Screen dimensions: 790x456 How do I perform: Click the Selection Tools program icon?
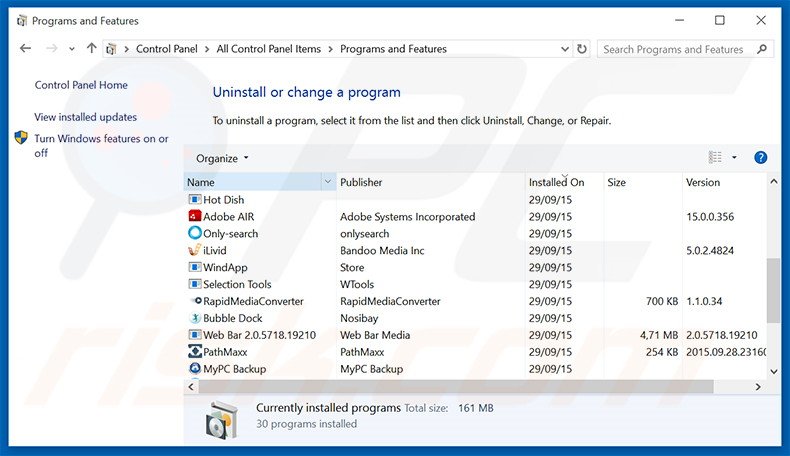[194, 284]
